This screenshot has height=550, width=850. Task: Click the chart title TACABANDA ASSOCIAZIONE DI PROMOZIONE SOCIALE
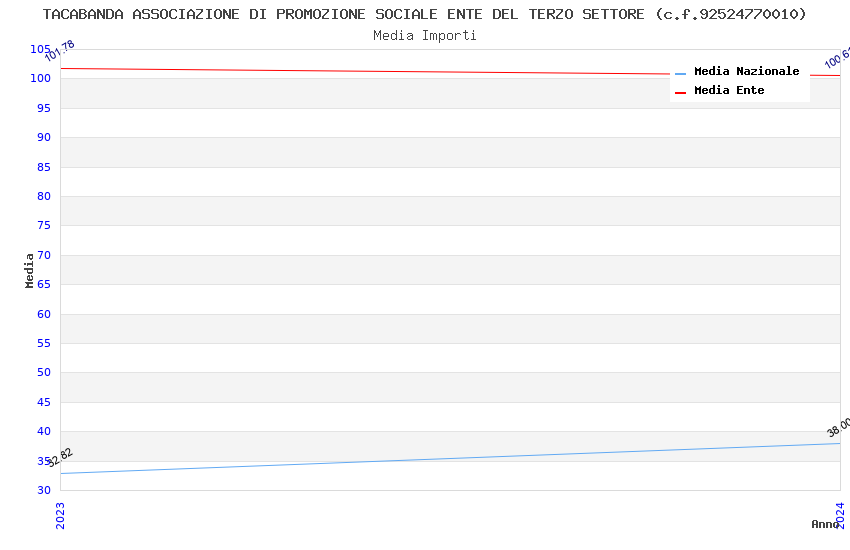tap(424, 14)
